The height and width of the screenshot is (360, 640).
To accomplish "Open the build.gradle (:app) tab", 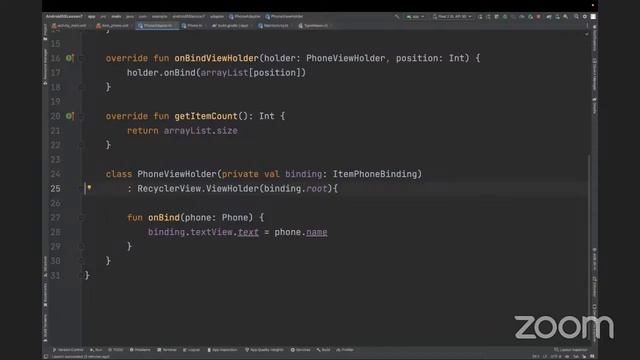I will pos(231,26).
